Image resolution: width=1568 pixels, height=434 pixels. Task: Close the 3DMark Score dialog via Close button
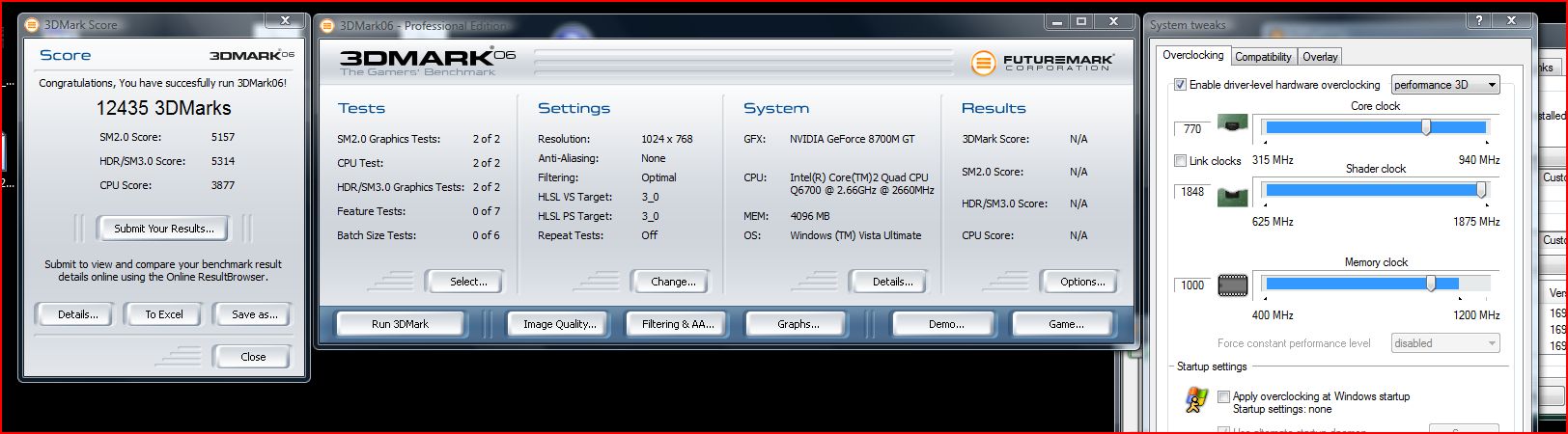(253, 357)
